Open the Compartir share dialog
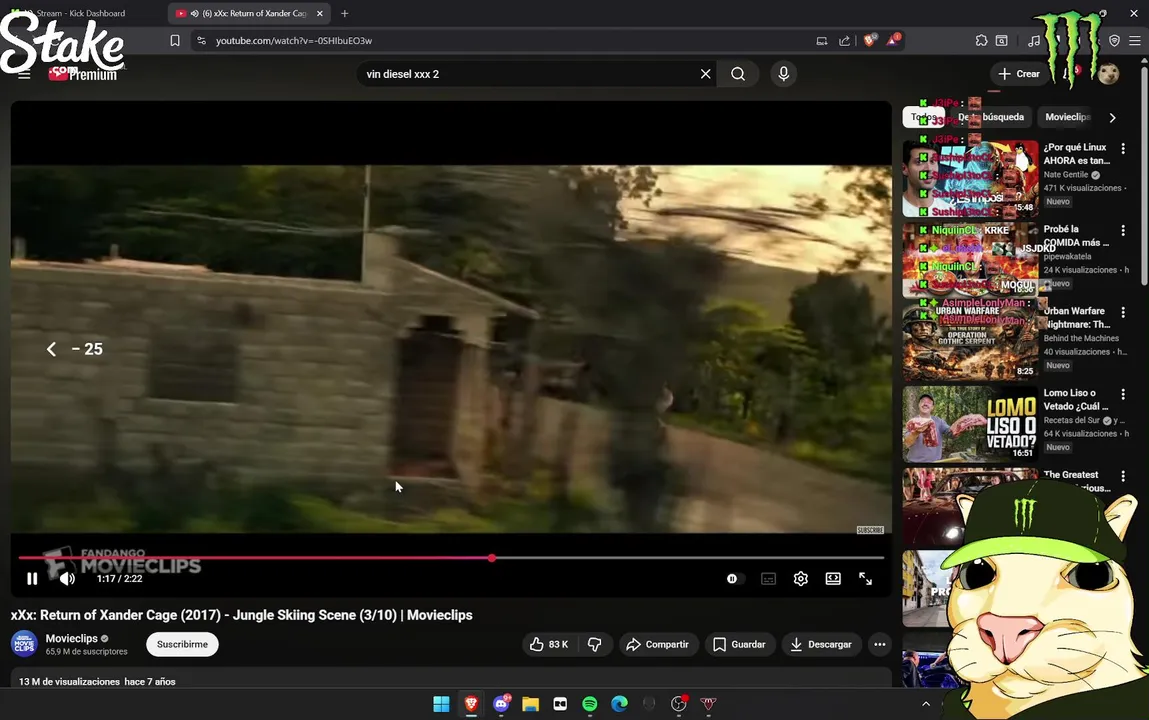The image size is (1149, 720). point(658,645)
